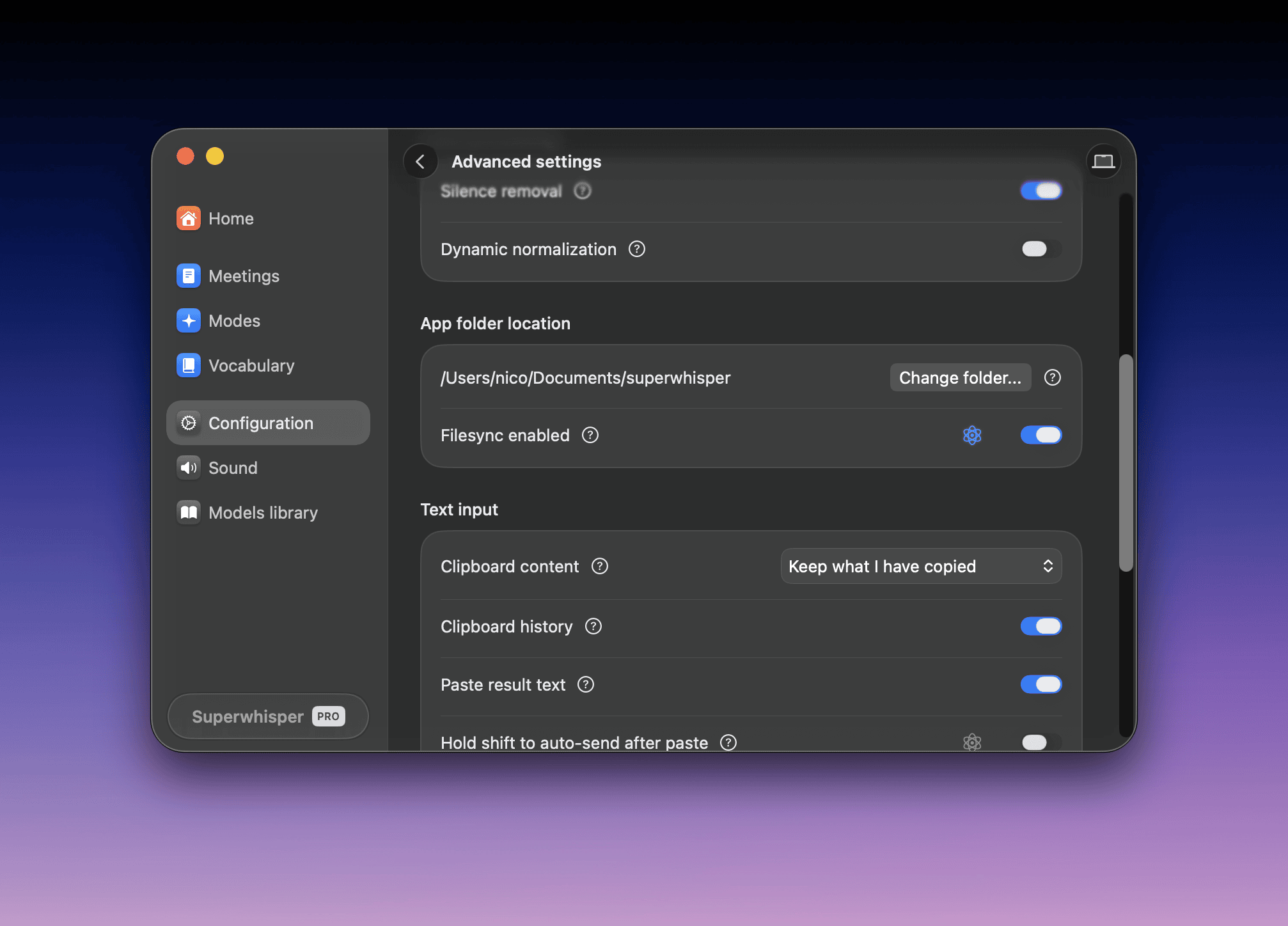This screenshot has height=926, width=1288.
Task: Open help for Dynamic normalization
Action: [x=636, y=249]
